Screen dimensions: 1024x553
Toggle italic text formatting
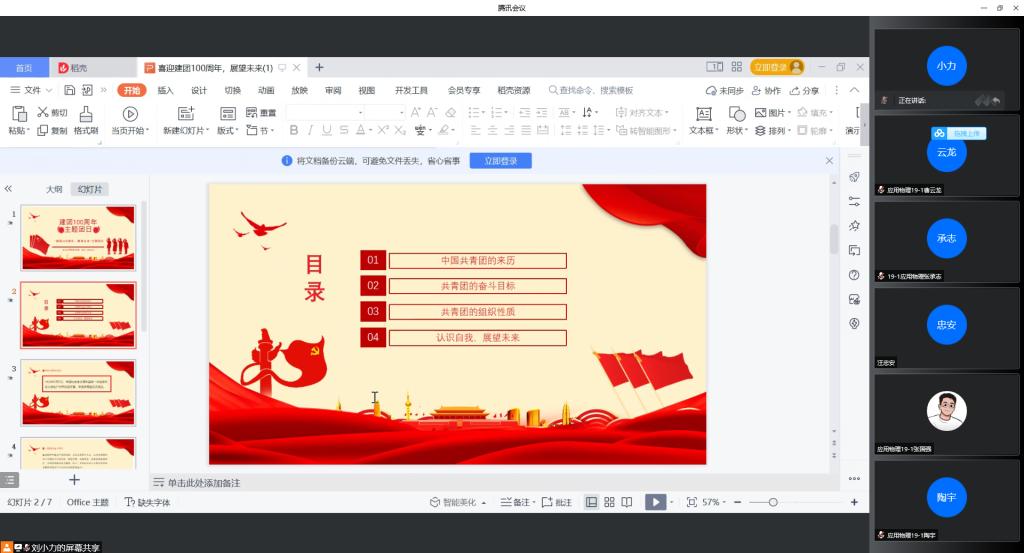pyautogui.click(x=310, y=131)
